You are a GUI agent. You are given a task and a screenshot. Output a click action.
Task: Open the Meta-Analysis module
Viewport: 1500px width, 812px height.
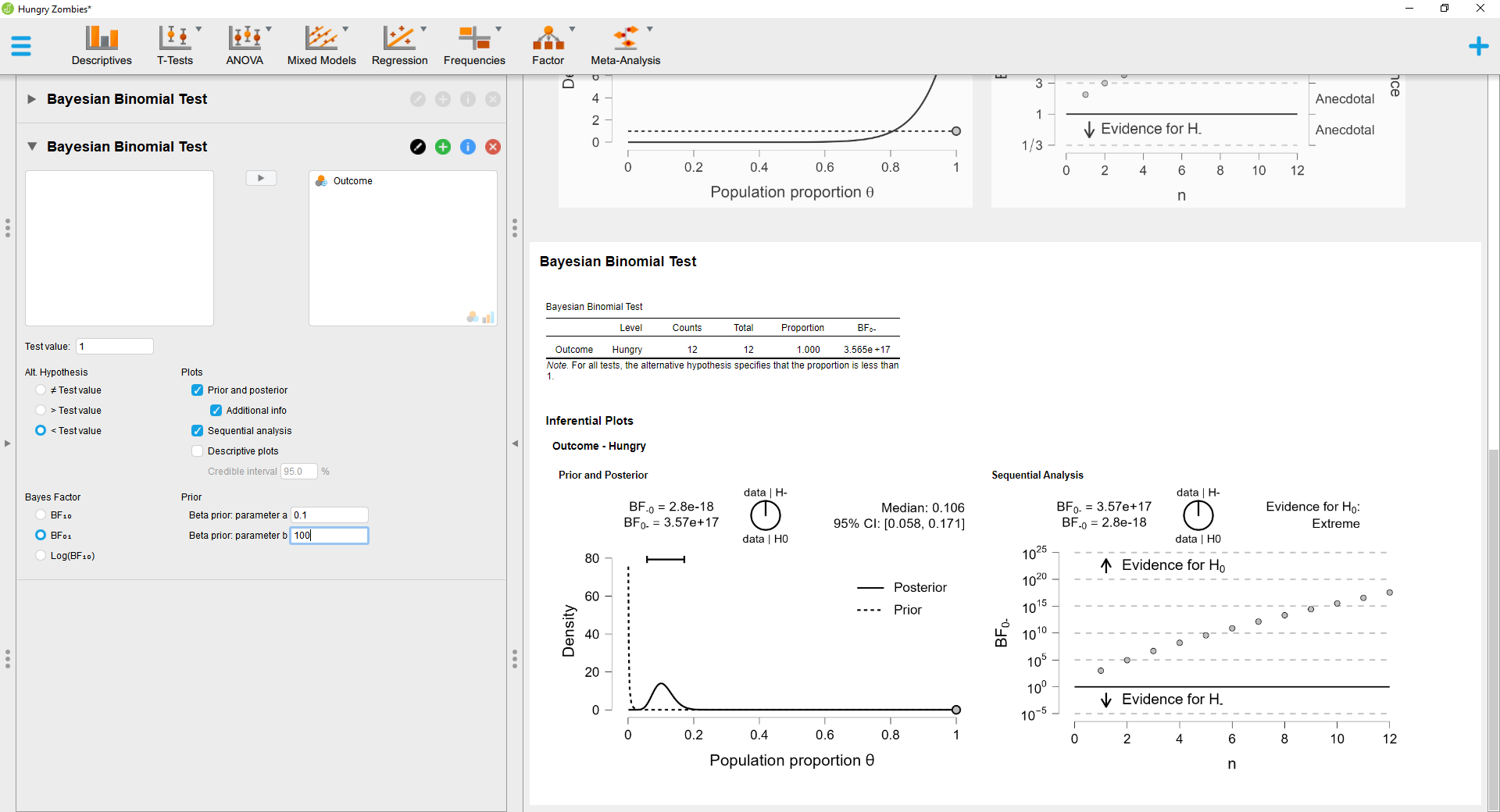tap(626, 45)
